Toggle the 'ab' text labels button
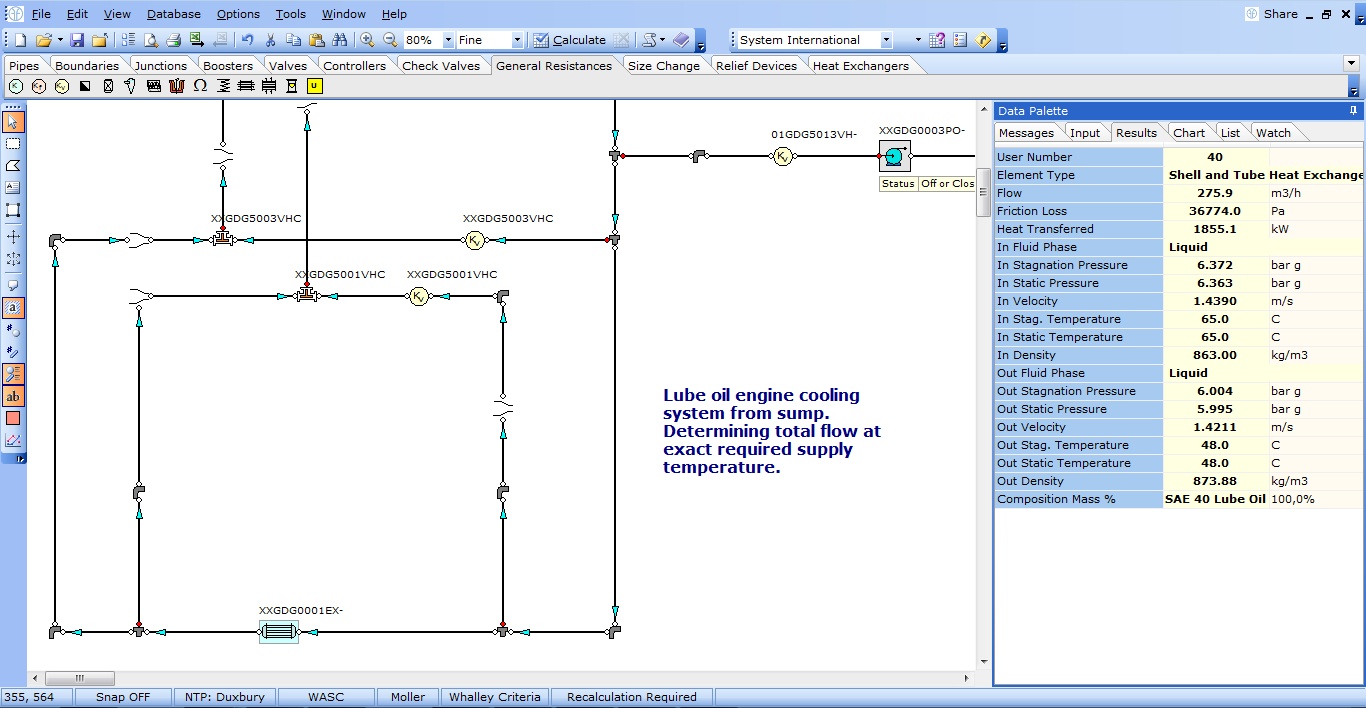Image resolution: width=1366 pixels, height=708 pixels. pos(13,397)
